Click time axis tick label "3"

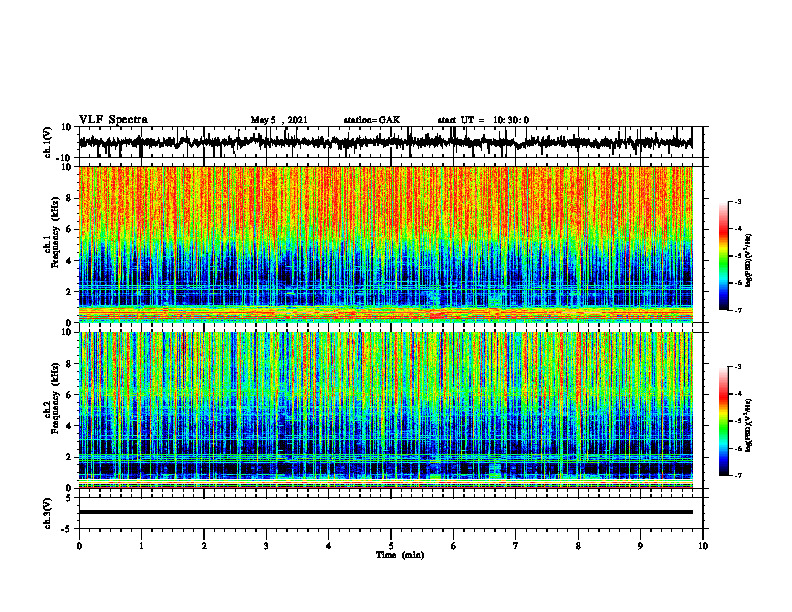[266, 546]
